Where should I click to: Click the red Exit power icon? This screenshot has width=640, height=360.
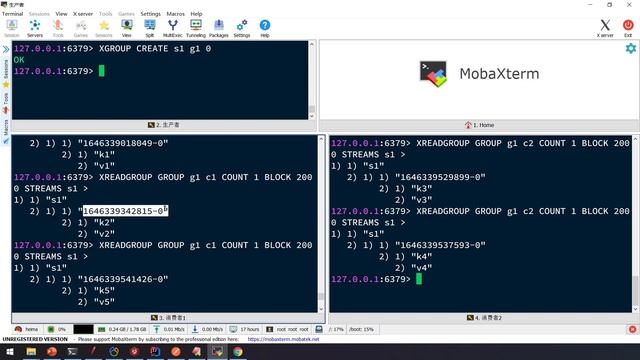pos(628,28)
